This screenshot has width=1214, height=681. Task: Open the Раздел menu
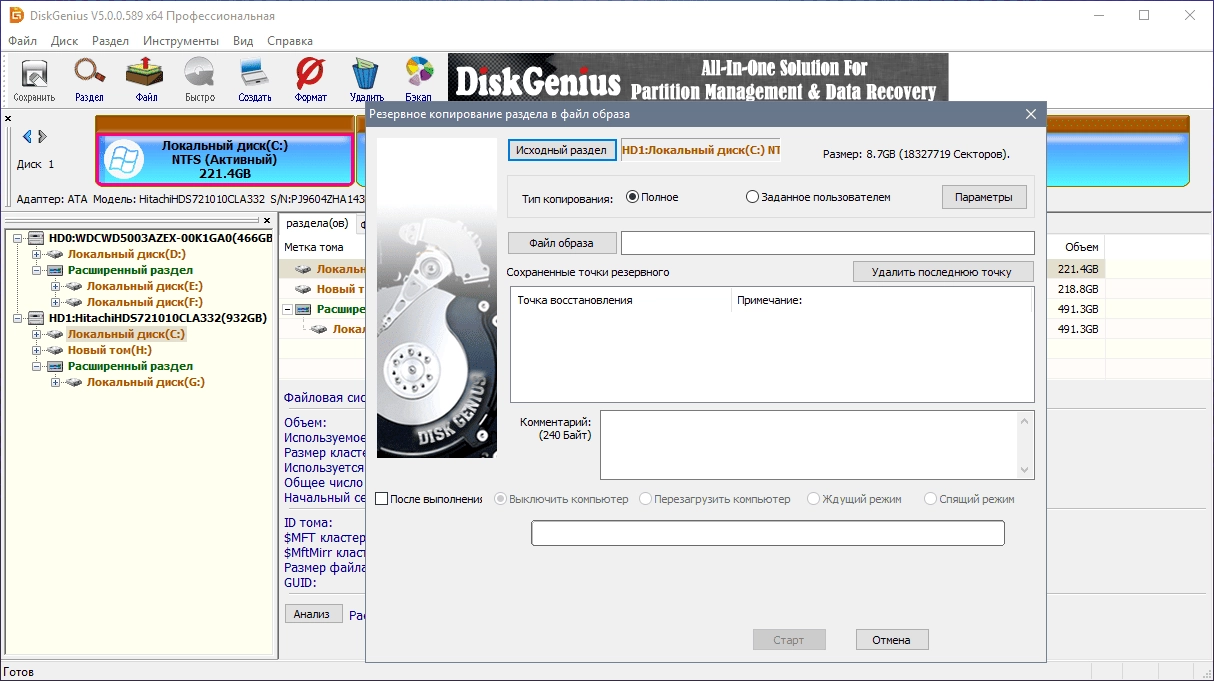pos(110,41)
